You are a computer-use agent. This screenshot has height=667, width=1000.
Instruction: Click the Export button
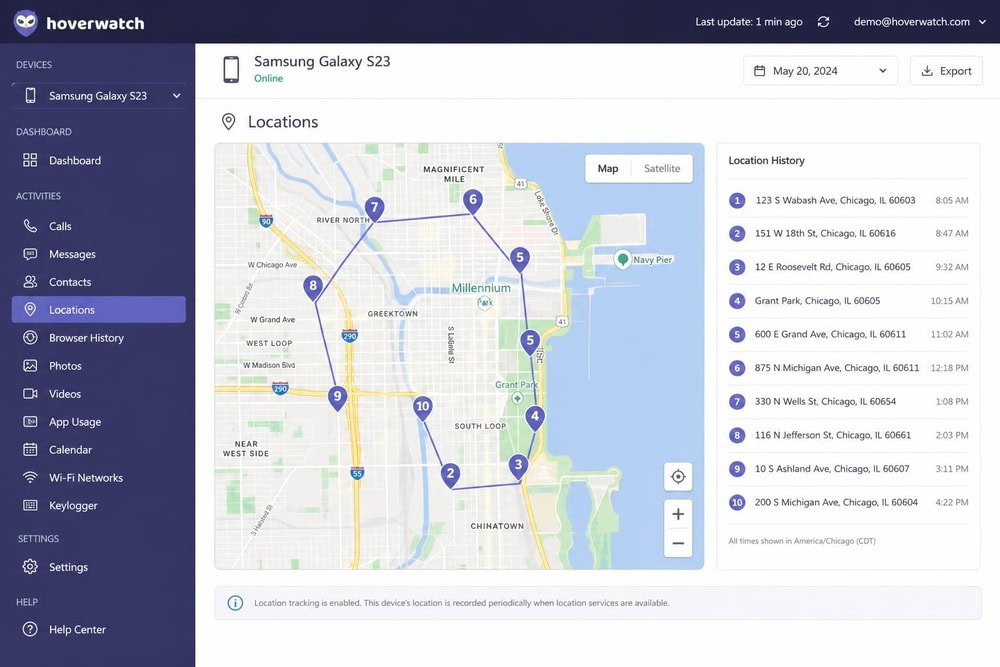click(x=946, y=71)
